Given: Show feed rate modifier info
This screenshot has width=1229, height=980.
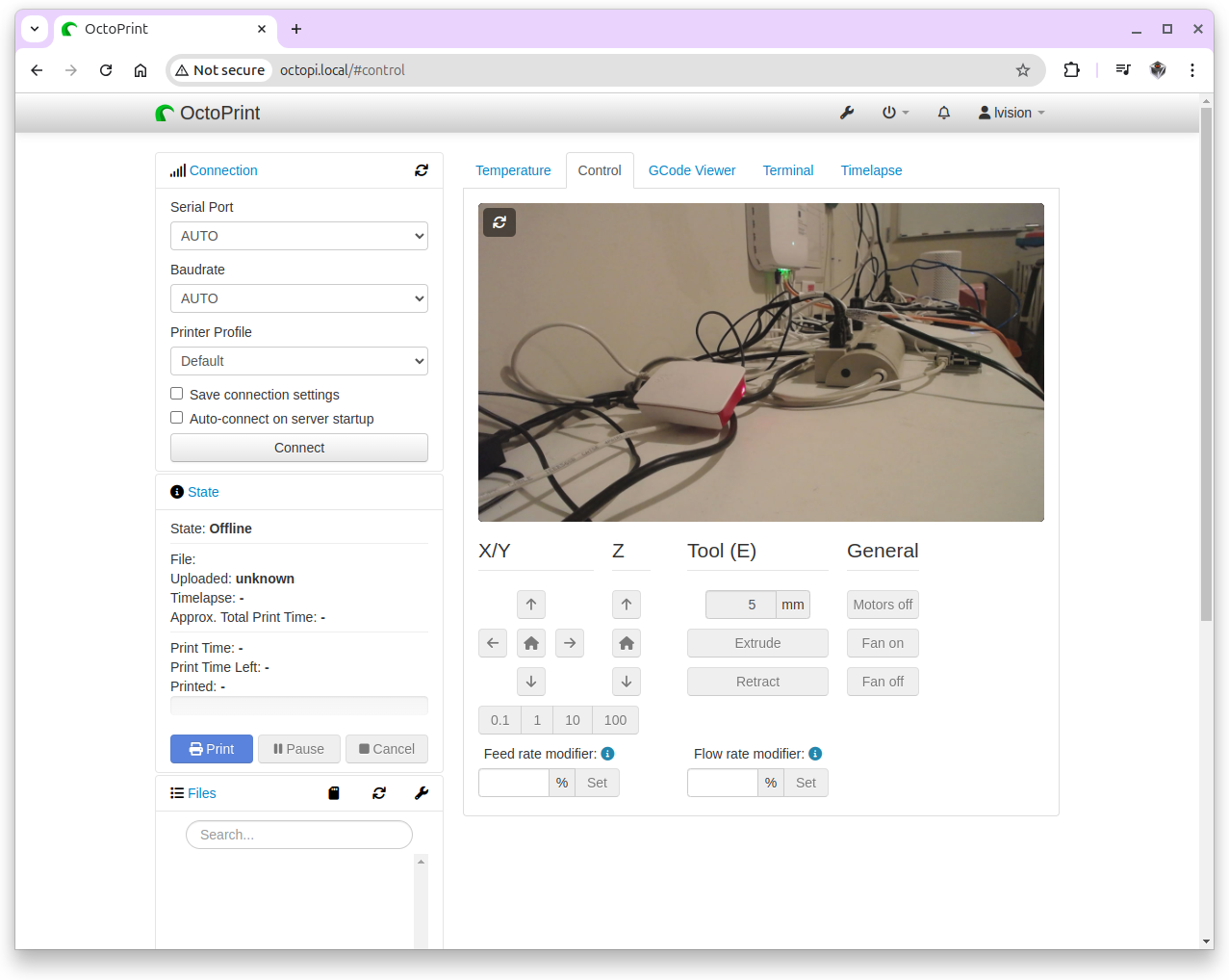Looking at the screenshot, I should click(607, 754).
